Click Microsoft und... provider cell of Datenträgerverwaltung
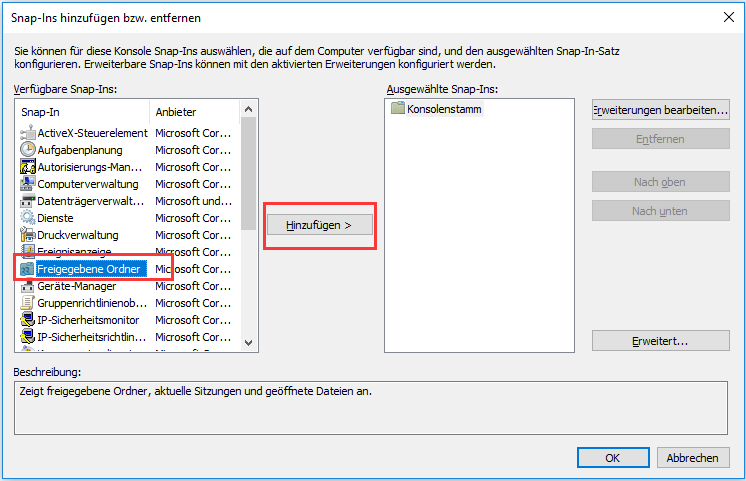The width and height of the screenshot is (746, 481). pos(193,201)
